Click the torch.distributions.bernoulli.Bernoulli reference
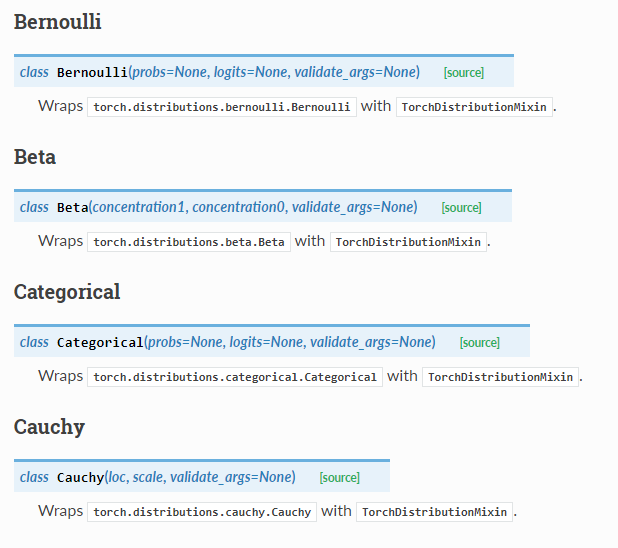 pyautogui.click(x=222, y=107)
